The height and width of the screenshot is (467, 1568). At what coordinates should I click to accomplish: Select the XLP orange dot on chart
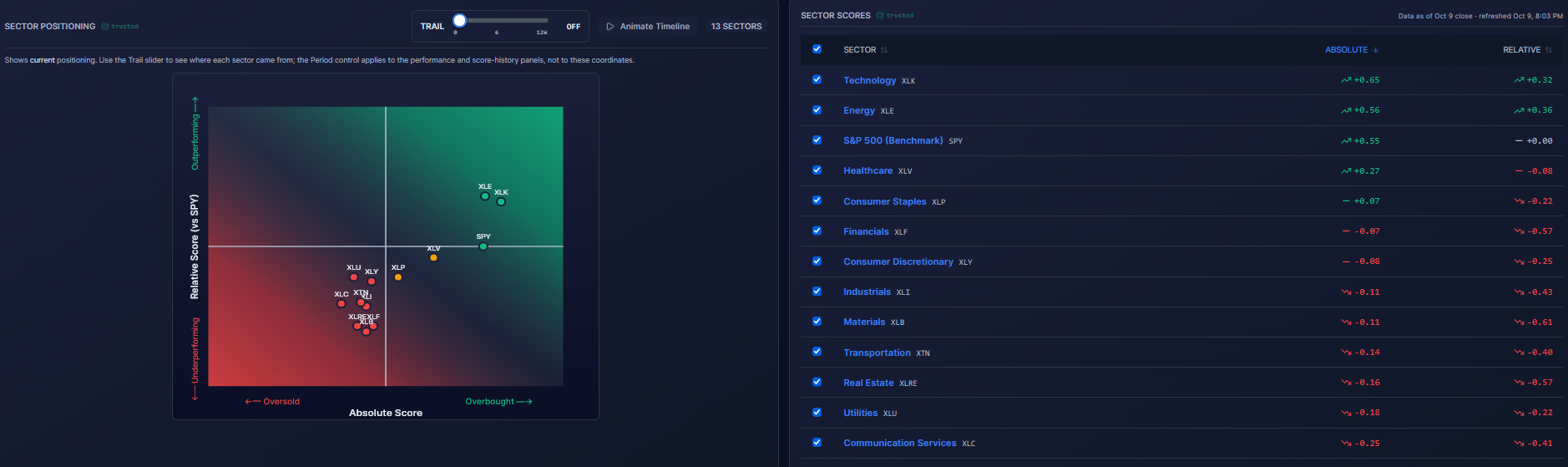(398, 277)
